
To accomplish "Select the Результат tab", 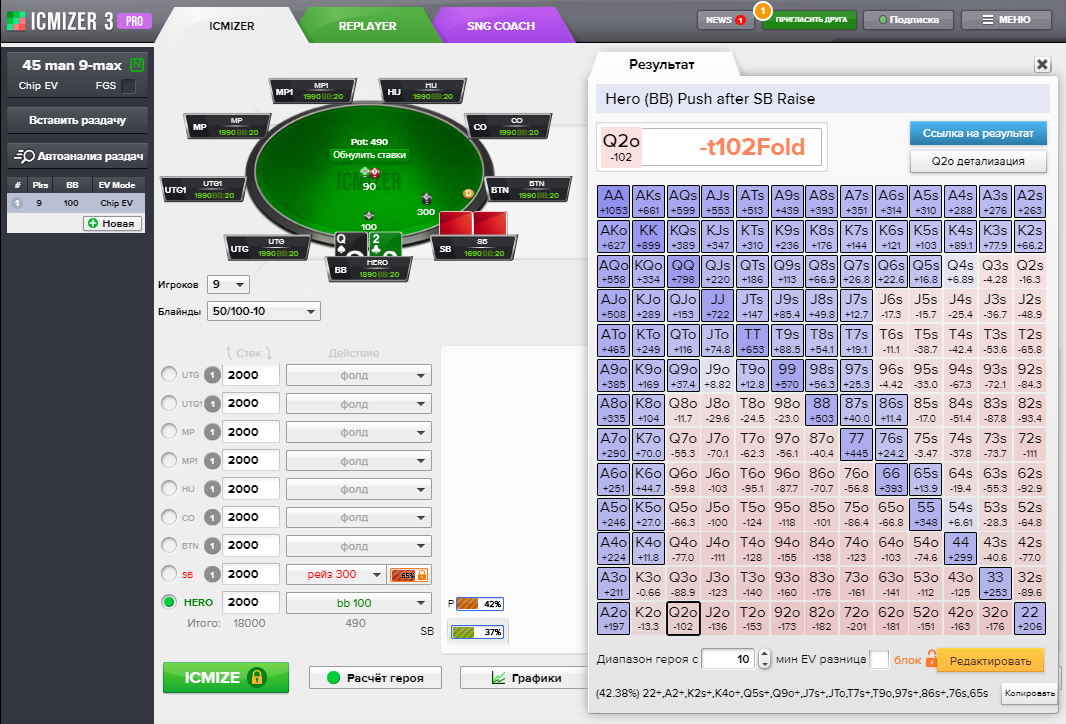I will [661, 65].
